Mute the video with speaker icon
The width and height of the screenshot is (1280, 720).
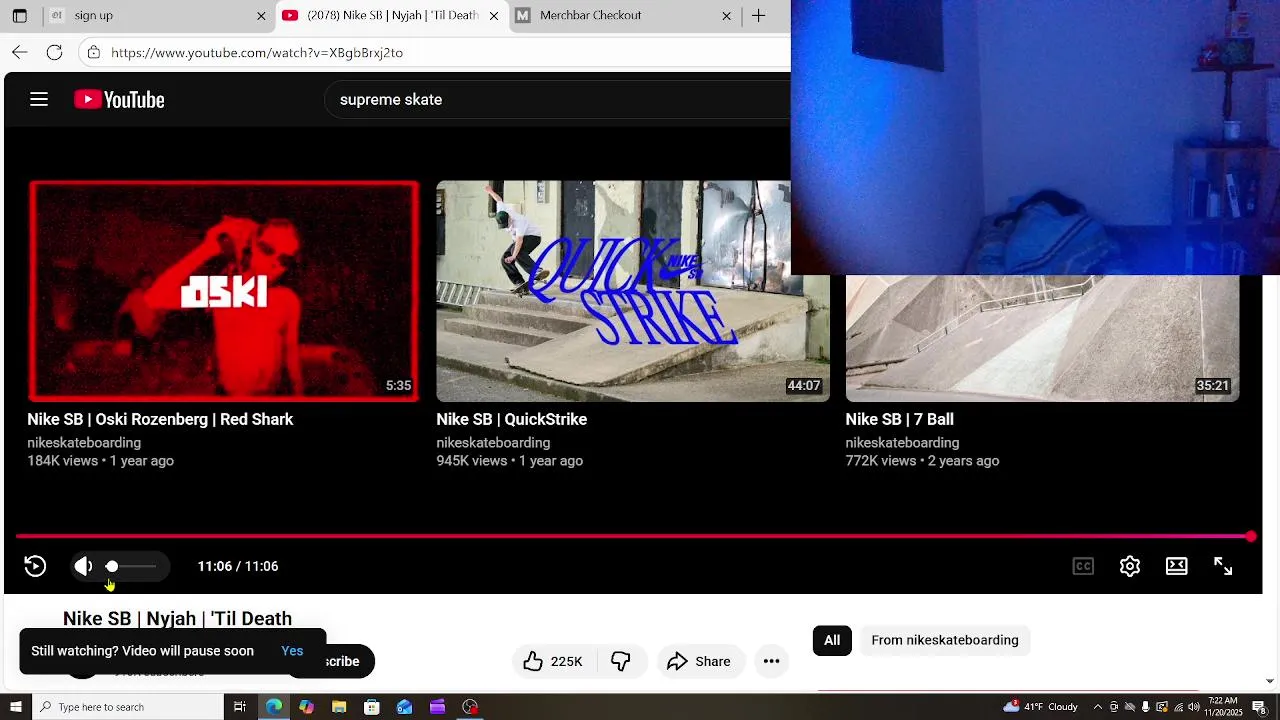coord(84,566)
